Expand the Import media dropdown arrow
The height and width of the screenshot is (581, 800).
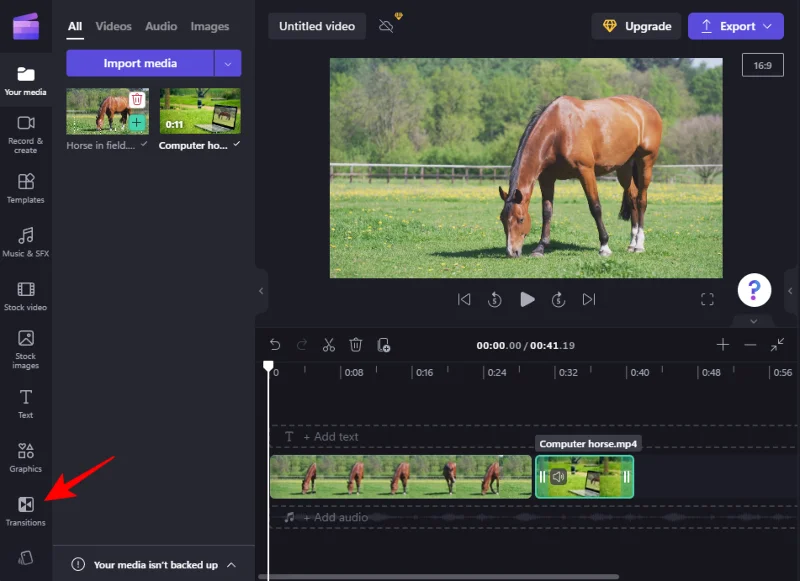point(227,62)
